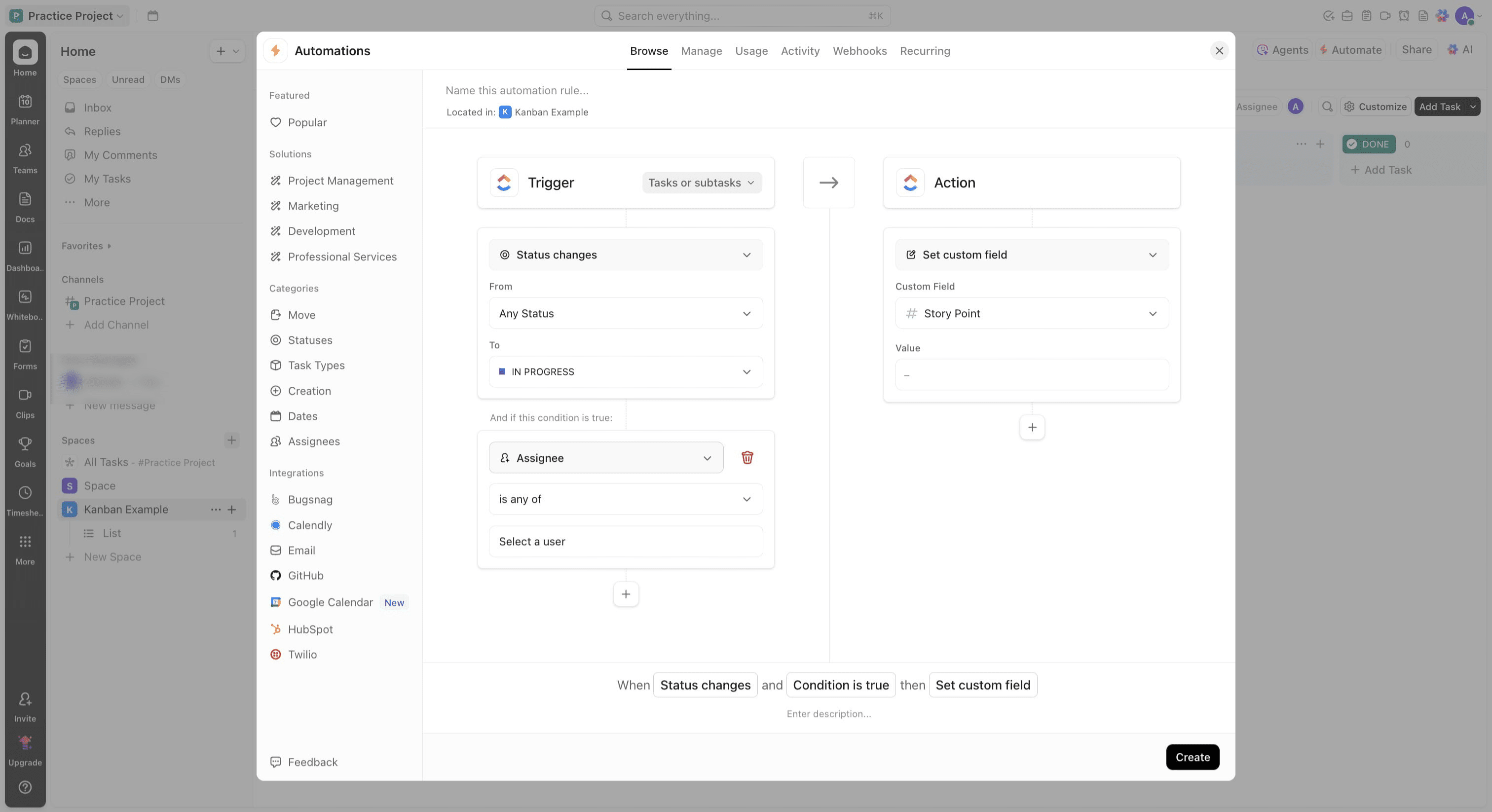The image size is (1492, 812).
Task: Open Docs in the left sidebar
Action: click(25, 207)
